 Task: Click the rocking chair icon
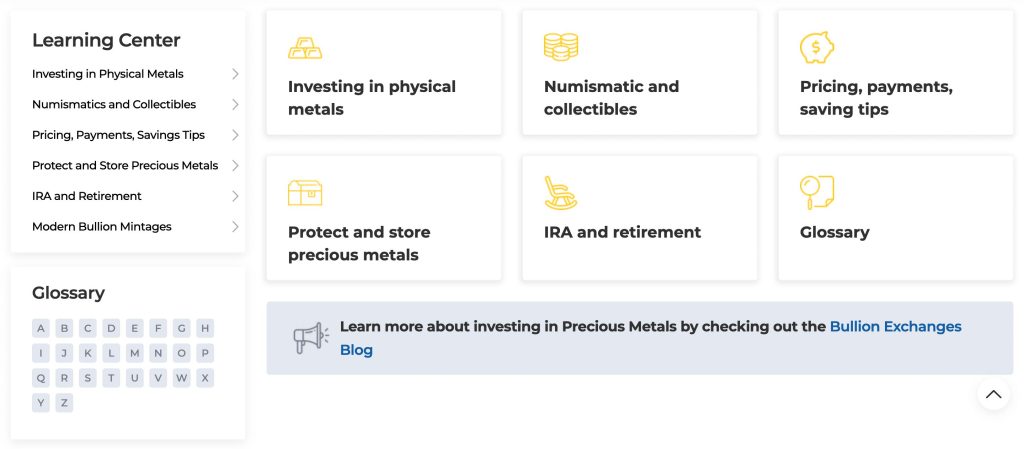click(x=560, y=192)
